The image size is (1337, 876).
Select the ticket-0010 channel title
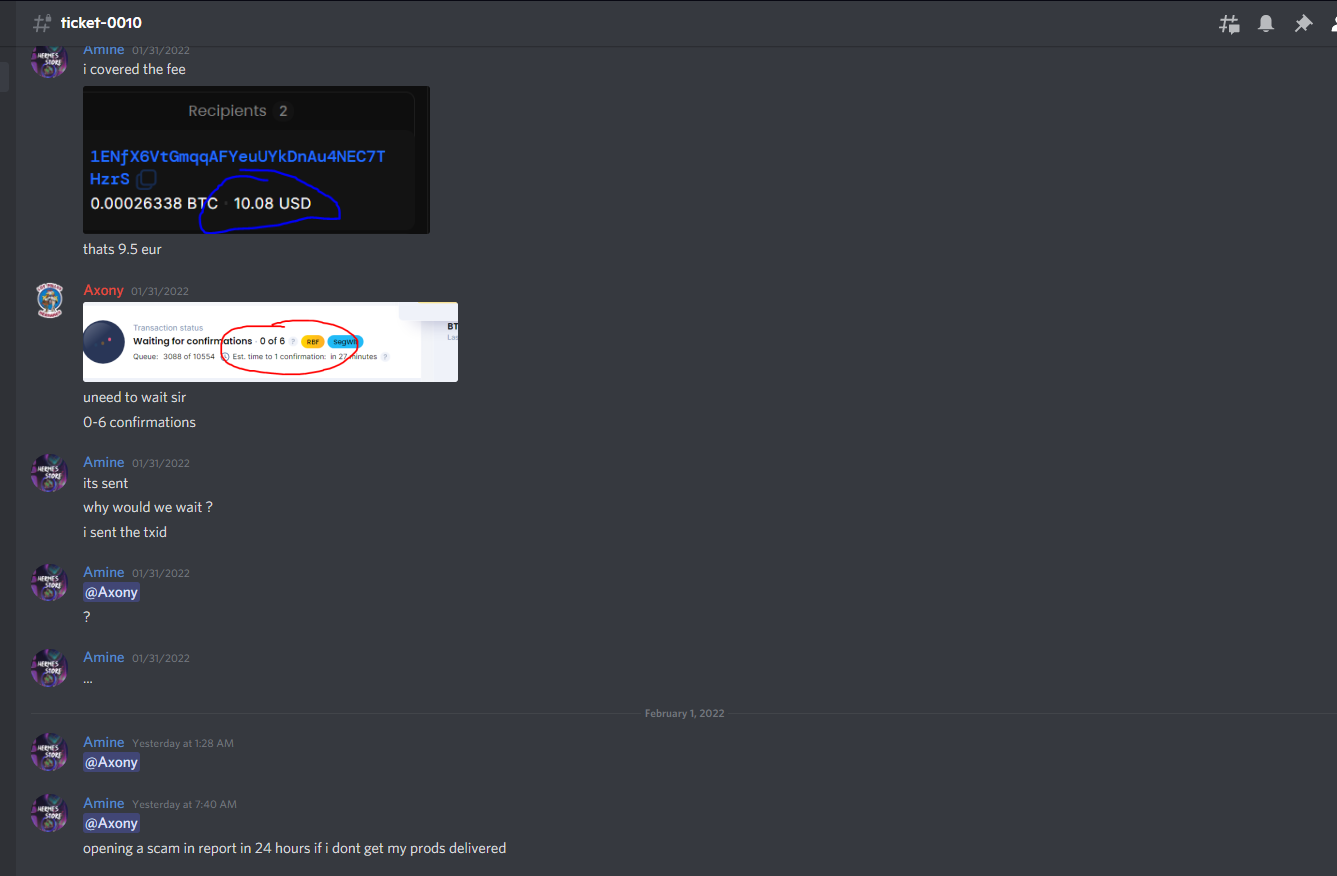tap(101, 23)
